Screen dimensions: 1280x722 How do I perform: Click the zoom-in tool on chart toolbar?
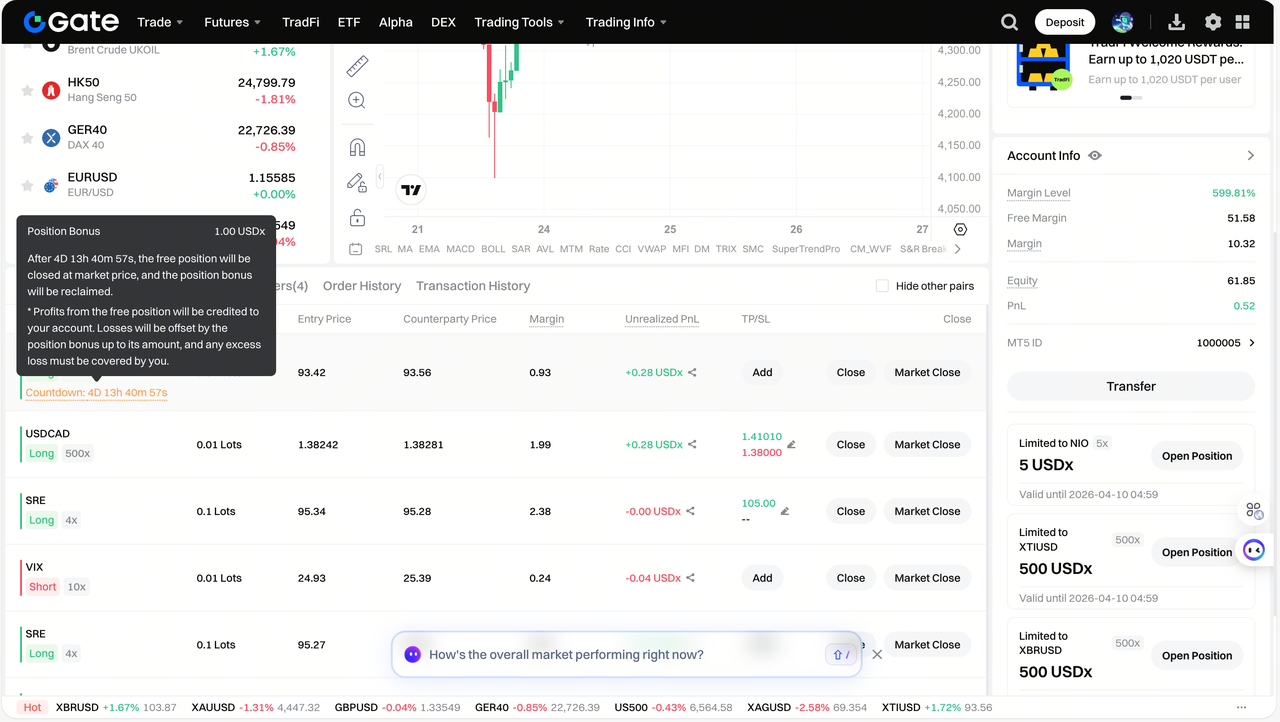coord(357,100)
